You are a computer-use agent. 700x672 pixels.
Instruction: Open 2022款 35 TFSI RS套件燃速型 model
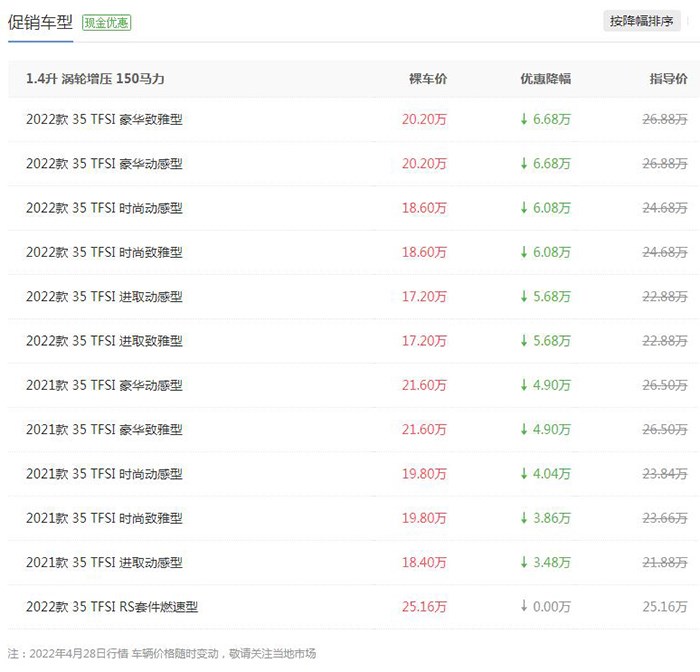[x=112, y=606]
